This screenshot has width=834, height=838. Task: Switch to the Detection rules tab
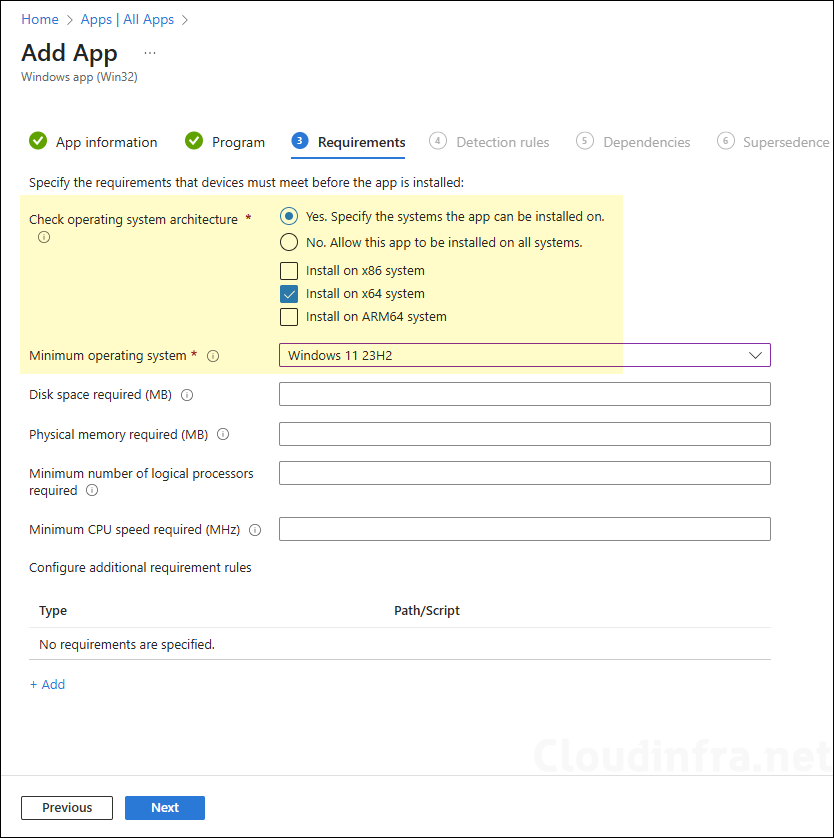coord(503,141)
